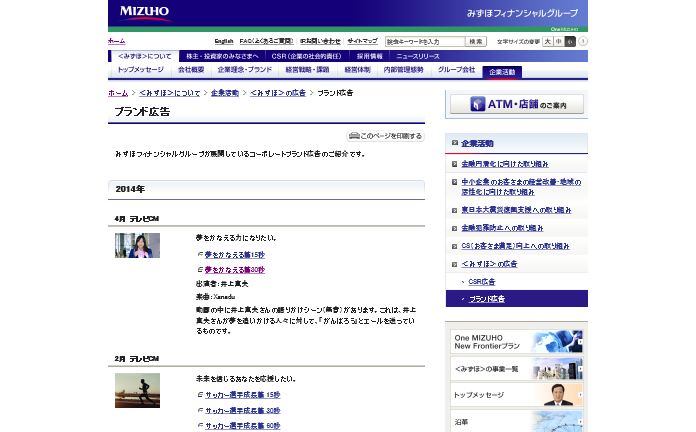
Task: Focus the keyword search input field
Action: tap(425, 42)
